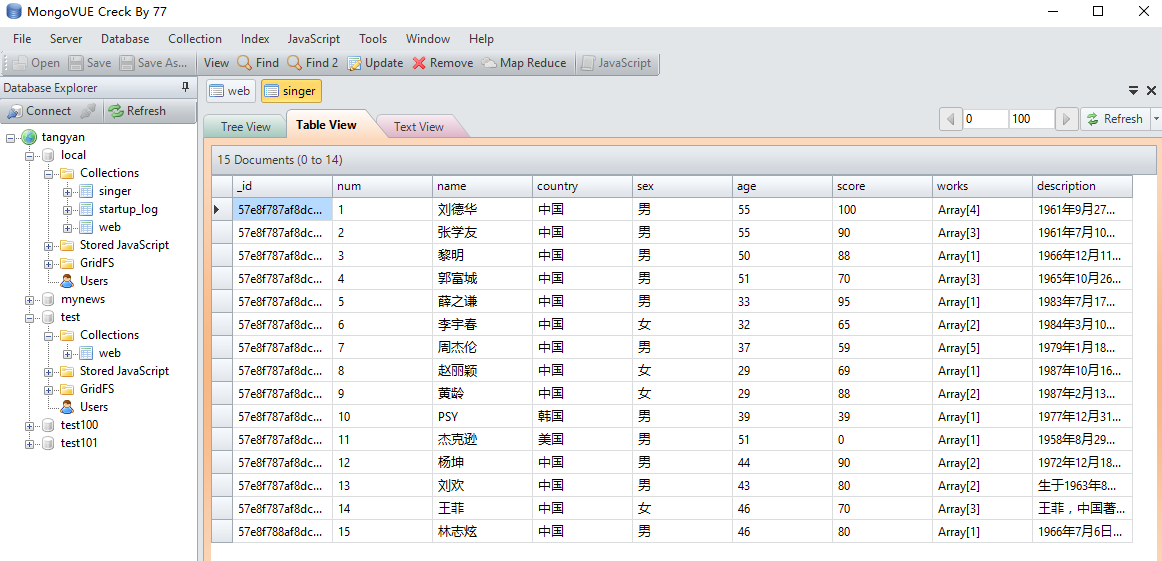
Task: Click the previous page arrow button
Action: point(950,119)
